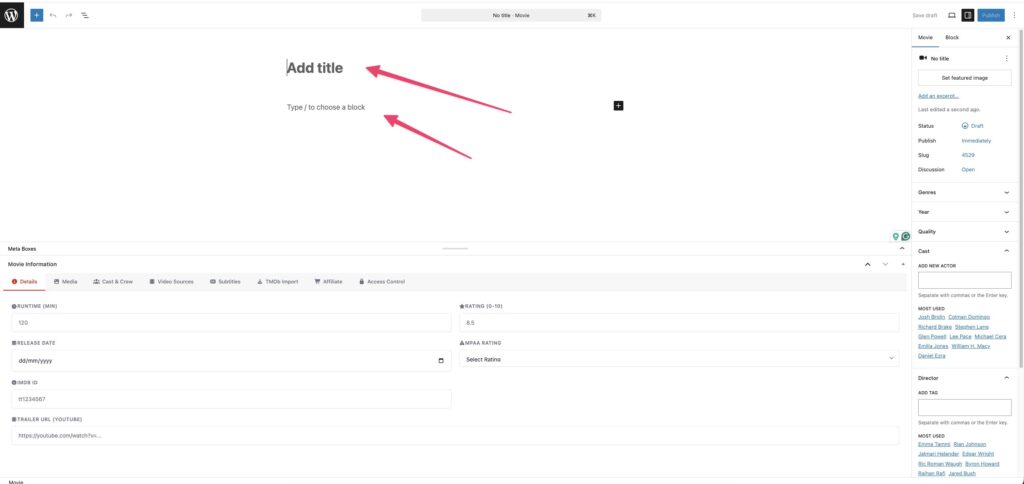This screenshot has width=1024, height=484.
Task: Open the MPAA Rating dropdown
Action: [679, 359]
